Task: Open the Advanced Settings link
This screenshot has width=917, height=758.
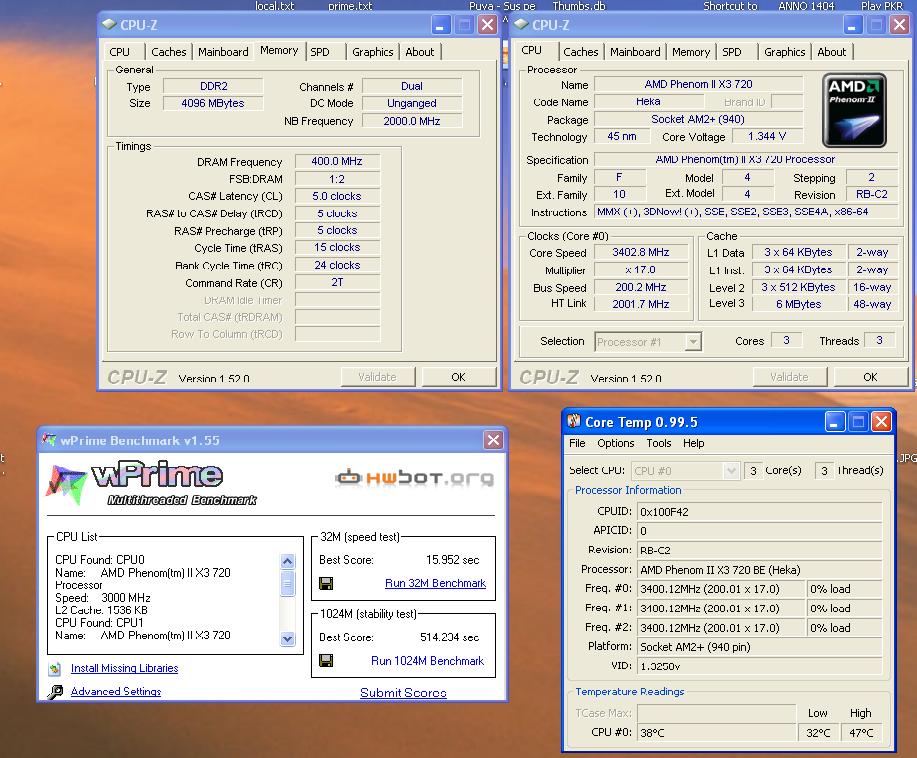Action: pyautogui.click(x=116, y=691)
